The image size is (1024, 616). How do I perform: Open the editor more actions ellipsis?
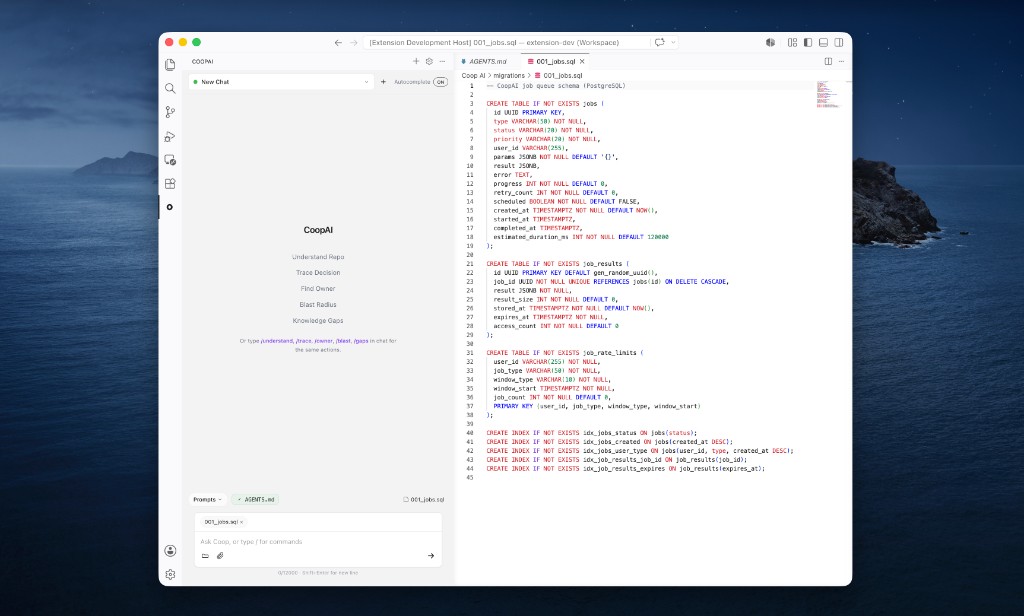841,61
